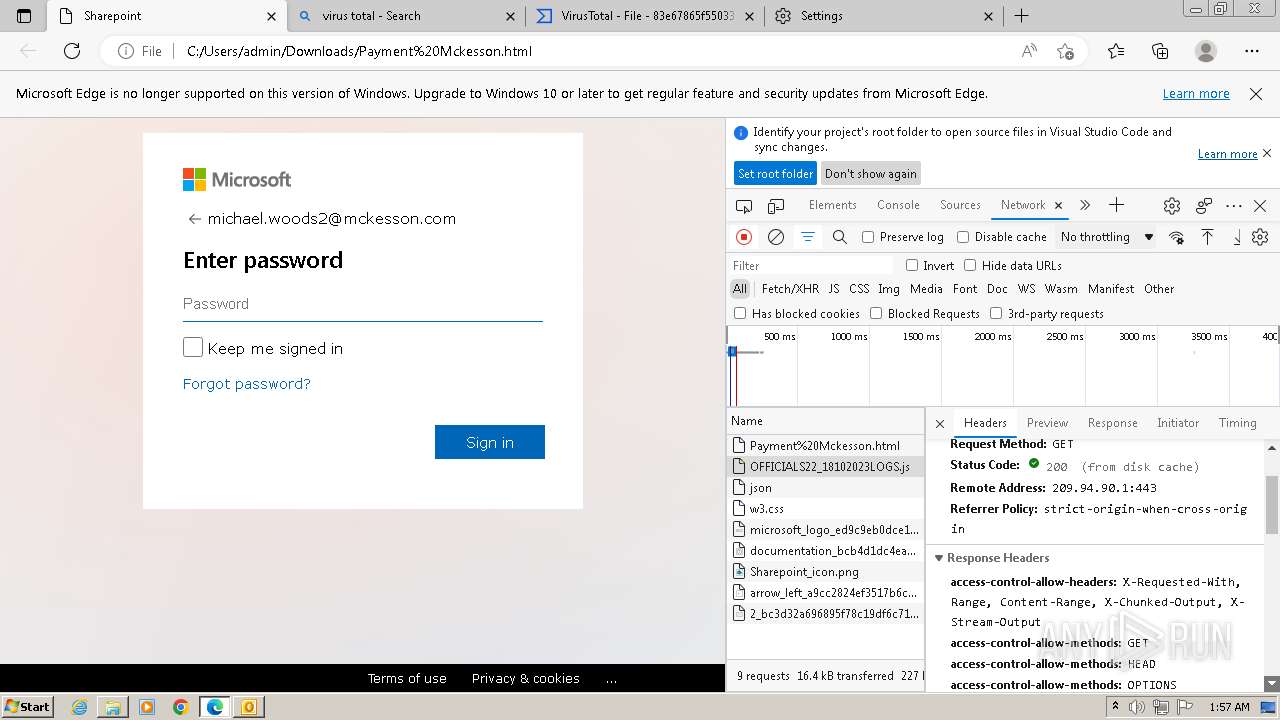Open Network panel settings gear
This screenshot has height=720, width=1280.
1260,237
